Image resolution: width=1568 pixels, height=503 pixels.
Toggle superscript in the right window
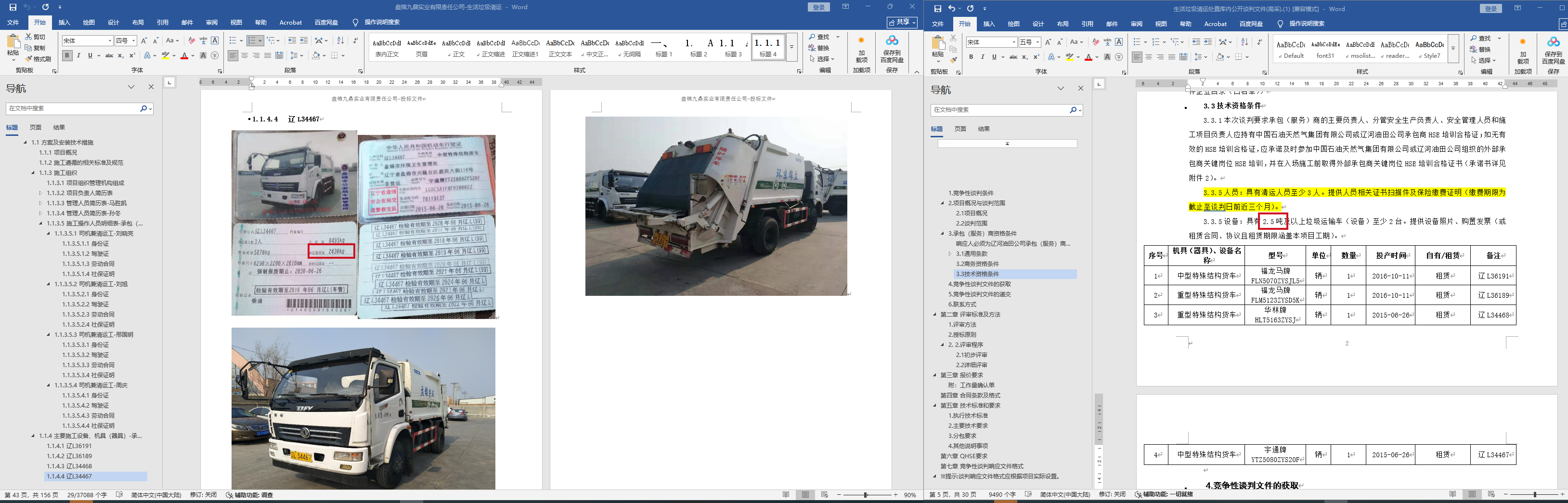click(x=1036, y=57)
